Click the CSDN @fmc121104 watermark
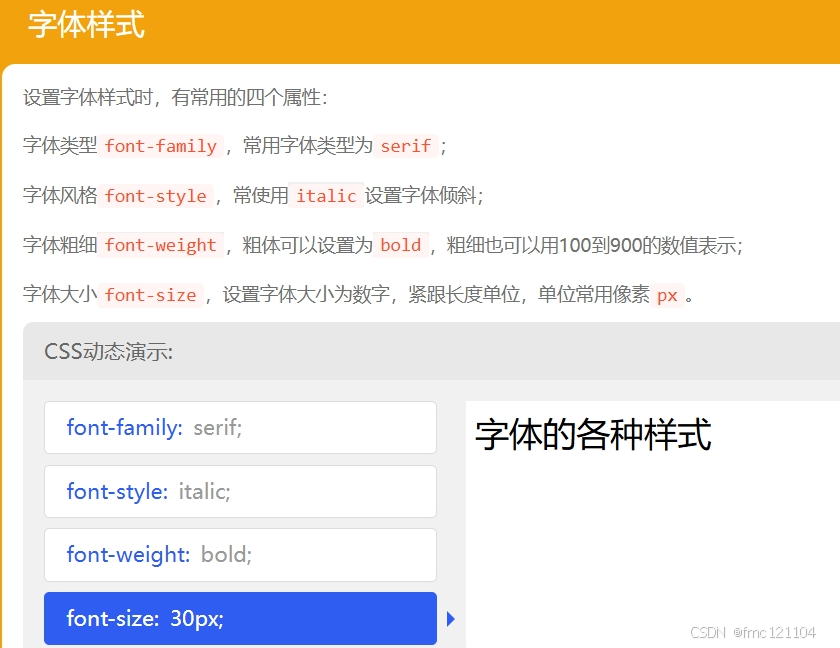Screen dimensions: 840x648 click(x=753, y=632)
